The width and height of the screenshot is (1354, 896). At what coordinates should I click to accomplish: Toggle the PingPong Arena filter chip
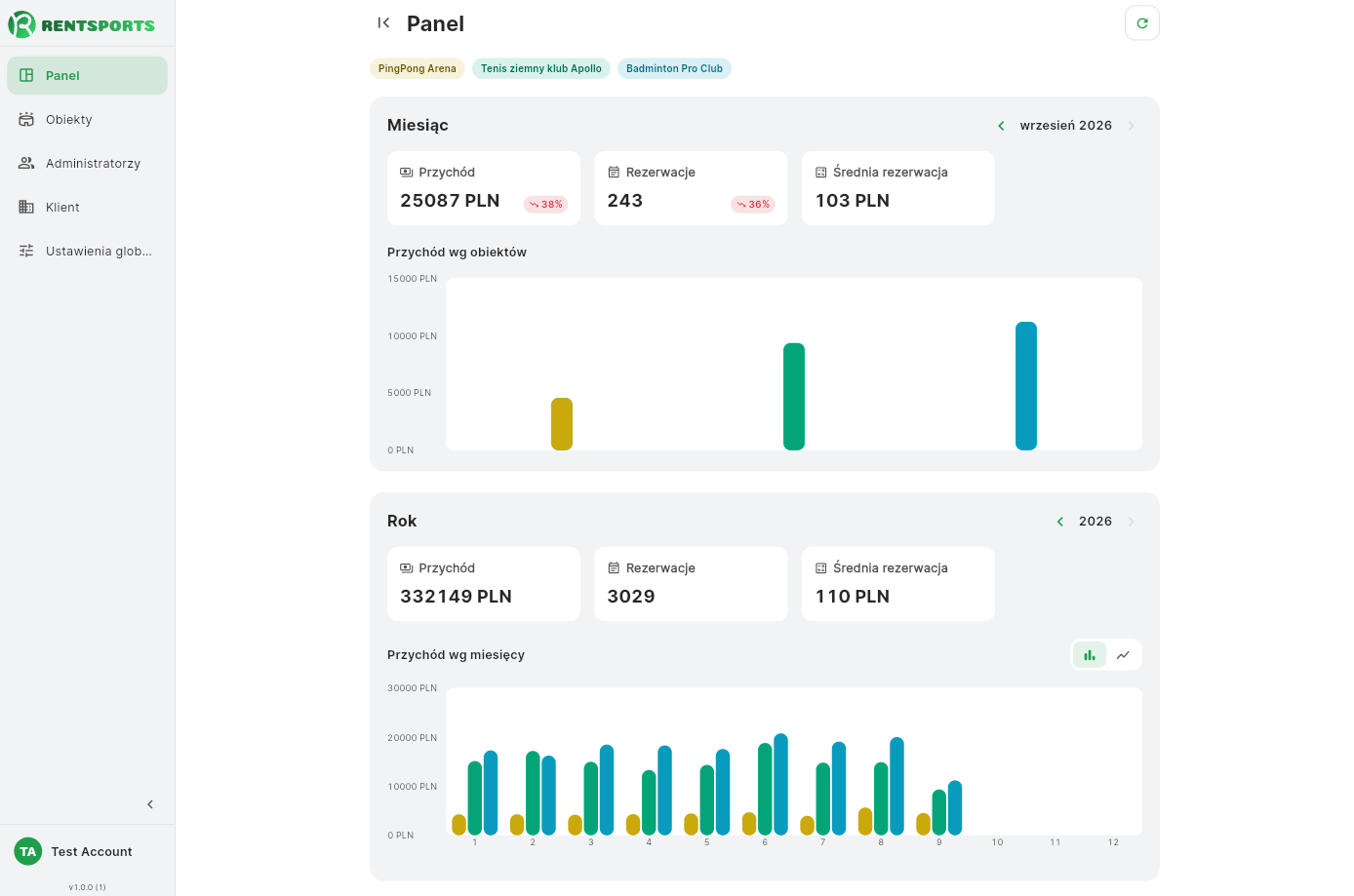pyautogui.click(x=418, y=68)
